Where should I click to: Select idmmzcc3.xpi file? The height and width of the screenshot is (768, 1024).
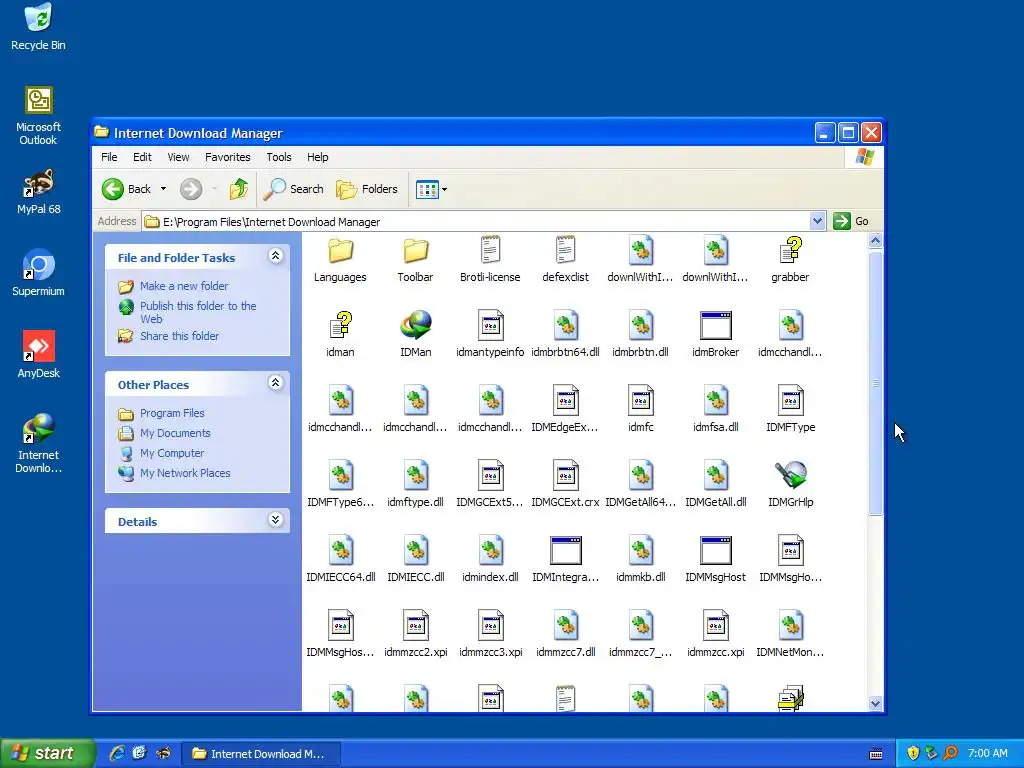pyautogui.click(x=490, y=635)
